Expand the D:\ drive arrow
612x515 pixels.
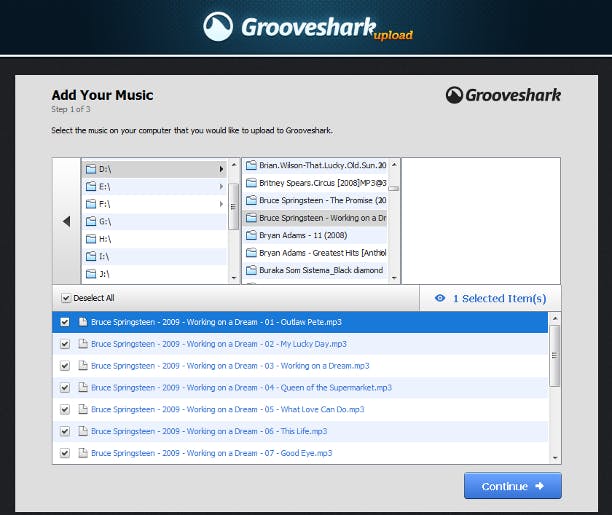(221, 169)
